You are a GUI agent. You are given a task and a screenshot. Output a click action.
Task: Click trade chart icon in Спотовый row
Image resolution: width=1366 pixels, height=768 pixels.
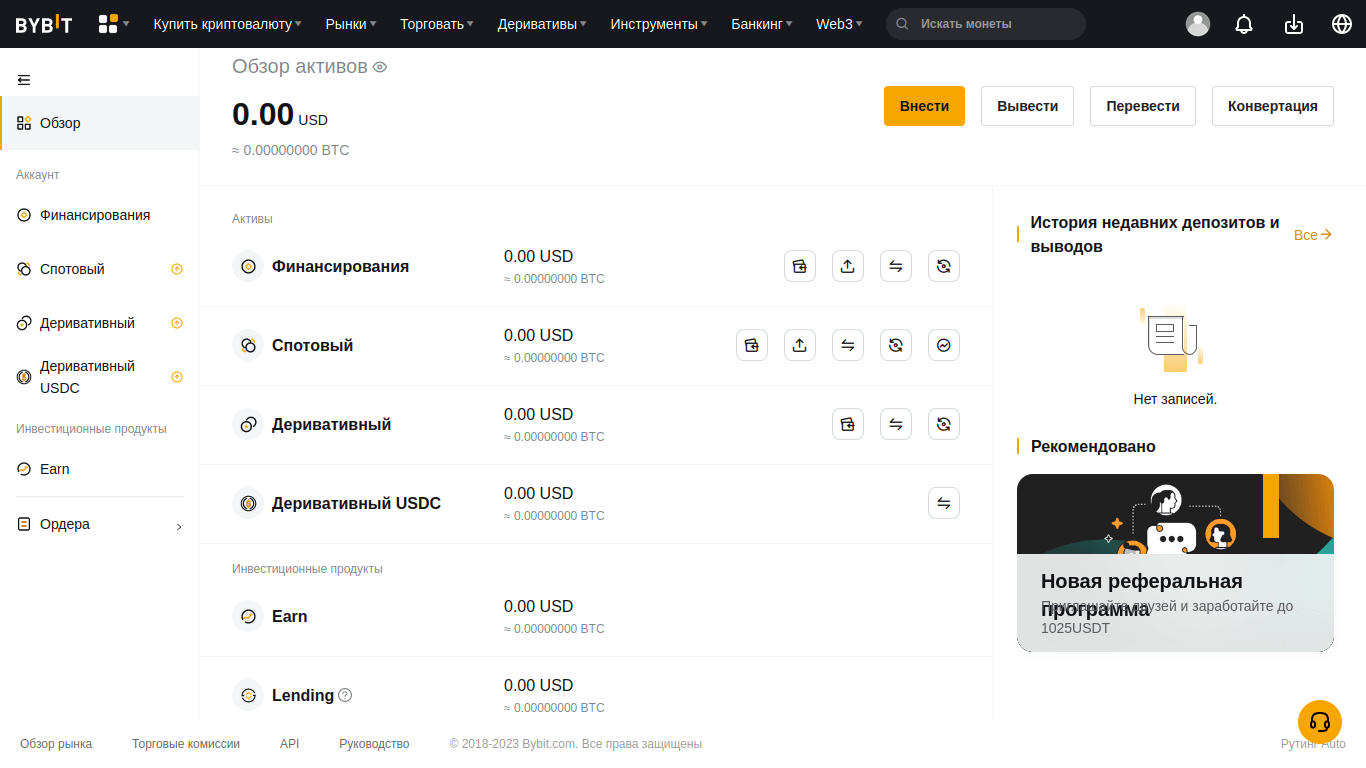943,345
